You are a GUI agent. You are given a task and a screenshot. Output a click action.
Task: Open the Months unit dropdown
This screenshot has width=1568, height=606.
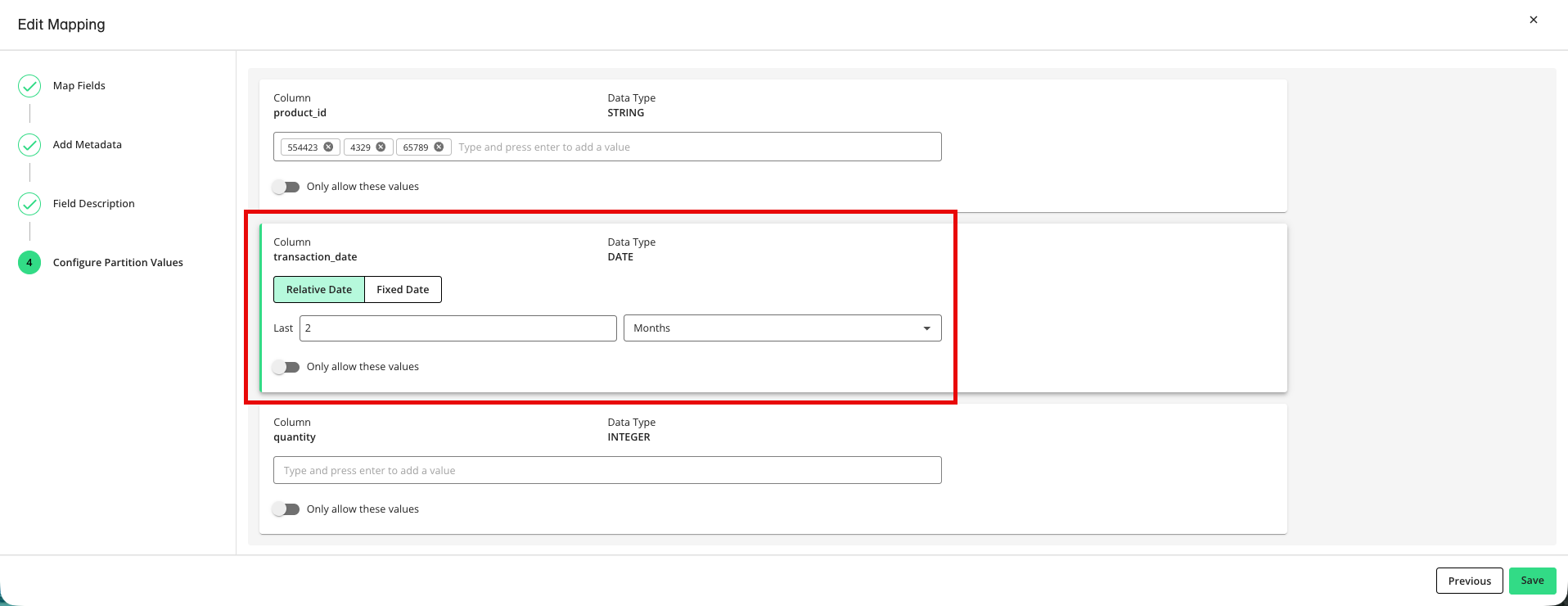[x=782, y=328]
